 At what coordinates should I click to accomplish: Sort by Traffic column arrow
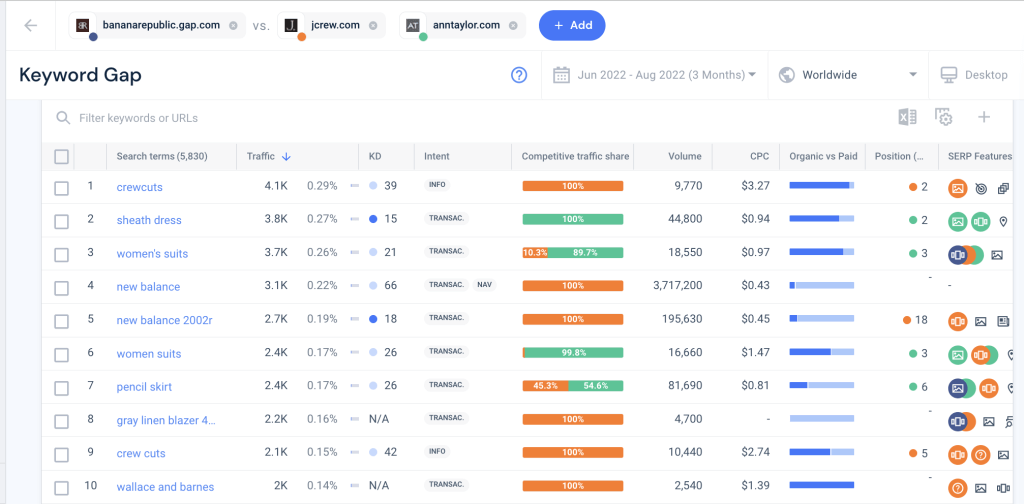click(286, 157)
